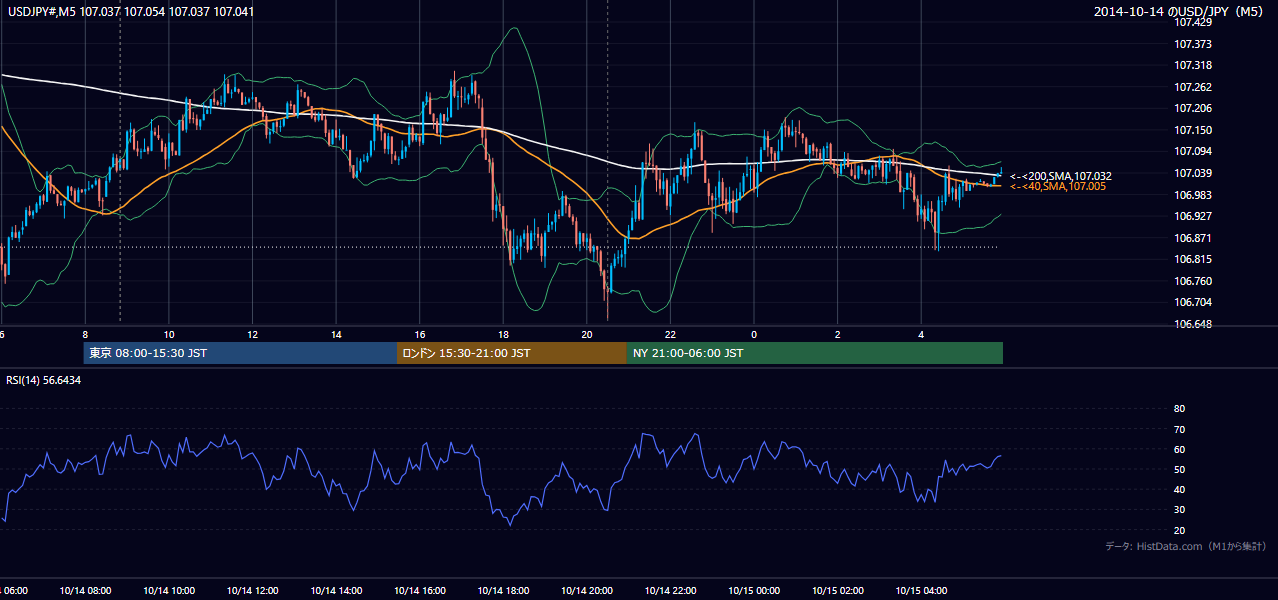Click the 10/14 20:00 time axis label
Screen dimensions: 1278x600
(x=586, y=590)
